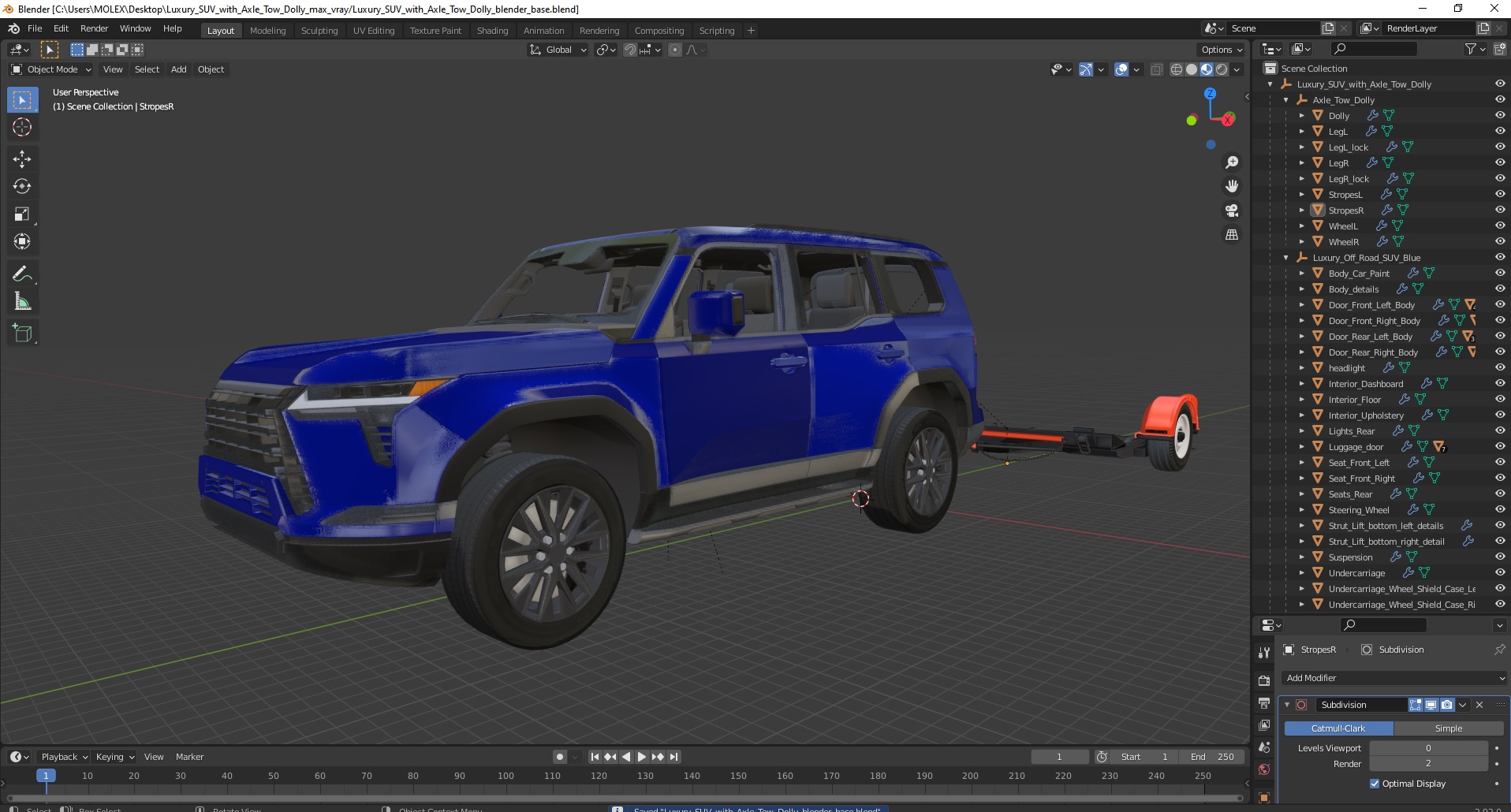Hide the StropesR object in outliner
This screenshot has height=812, width=1511.
(1500, 210)
